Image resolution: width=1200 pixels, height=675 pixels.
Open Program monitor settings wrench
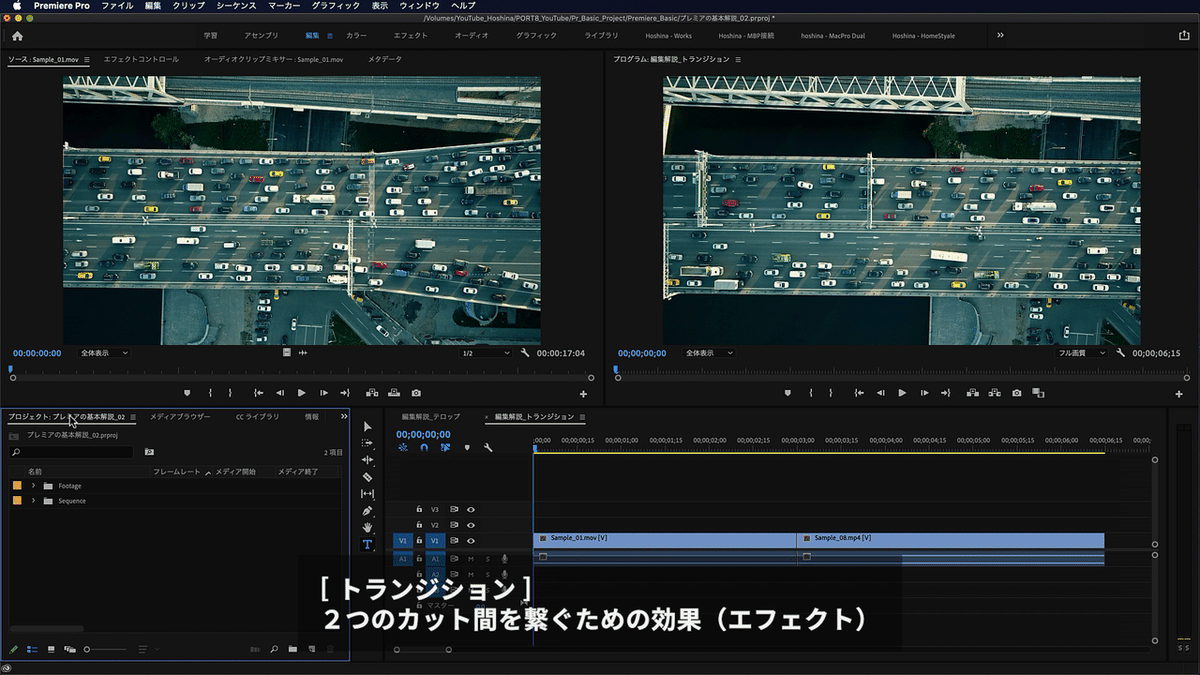[x=1121, y=353]
